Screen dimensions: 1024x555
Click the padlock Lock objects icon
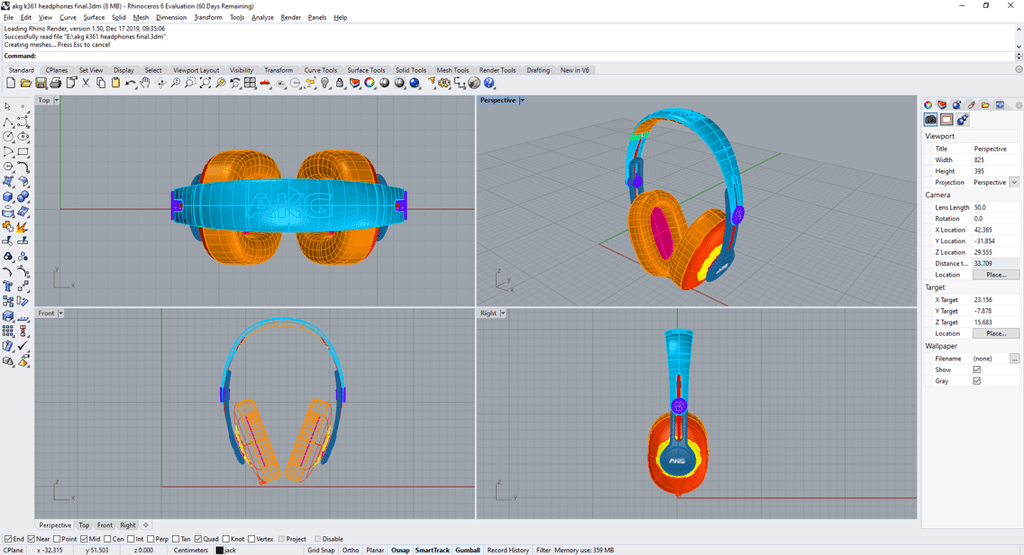[x=340, y=83]
